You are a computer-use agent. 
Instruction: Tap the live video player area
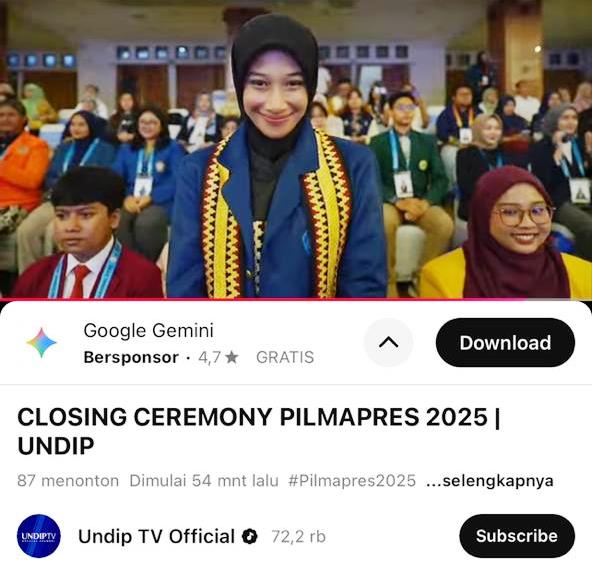296,149
